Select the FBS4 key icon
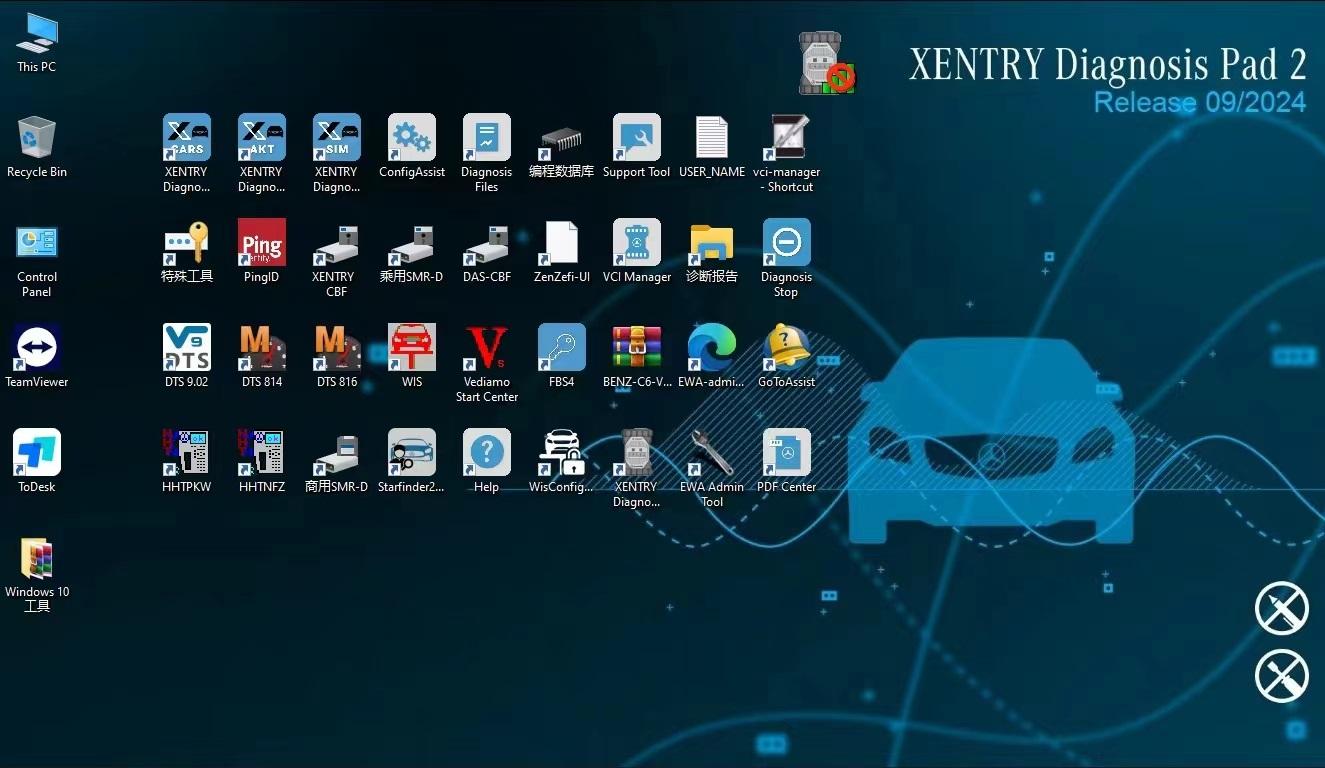Image resolution: width=1325 pixels, height=768 pixels. 561,348
